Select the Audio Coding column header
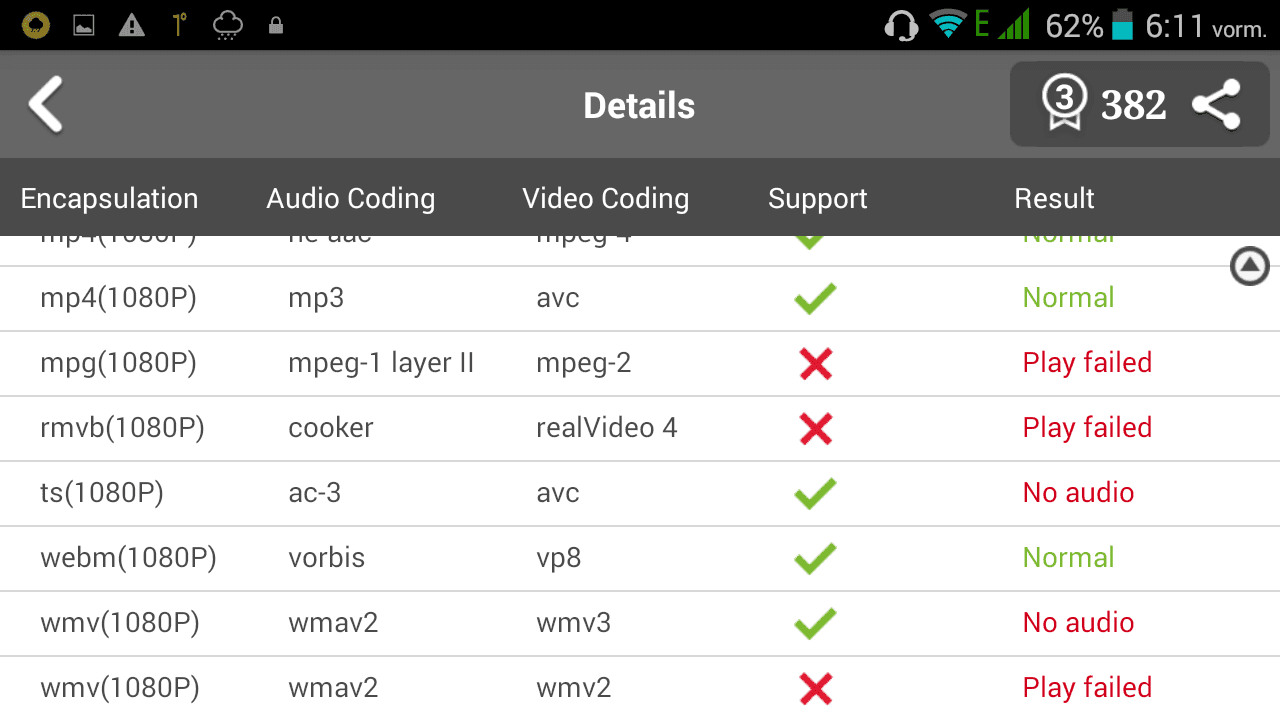Screen dimensions: 1280x720 click(x=351, y=198)
